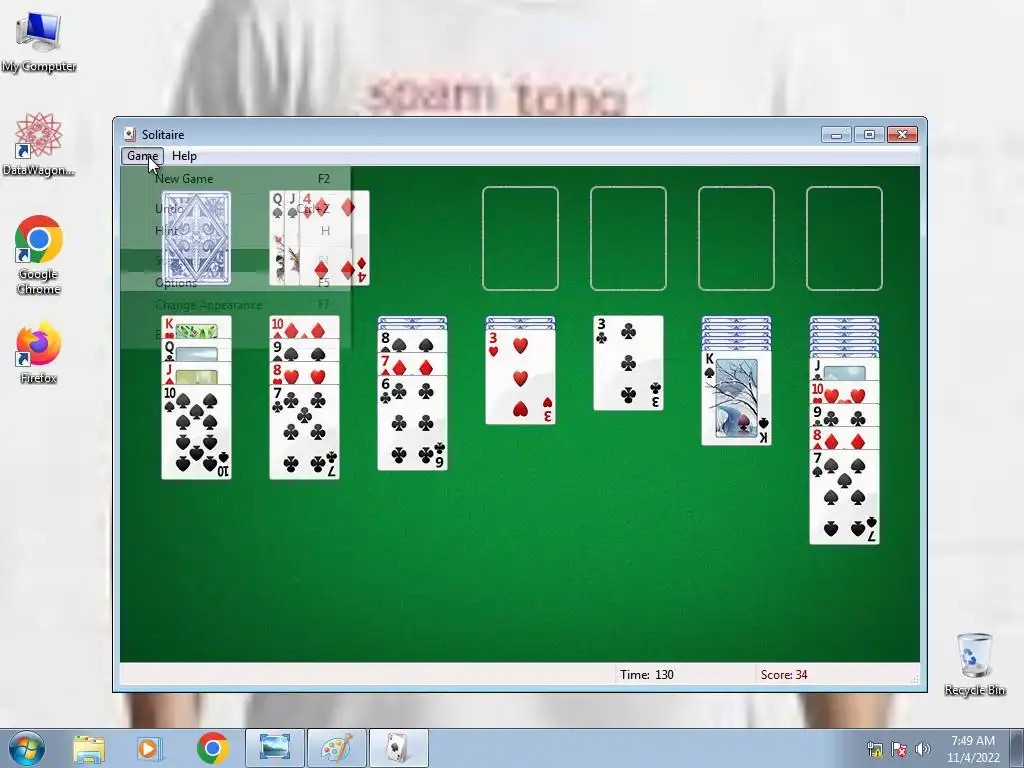The image size is (1024, 768).
Task: Click the 6 of clubs card
Action: [x=412, y=423]
